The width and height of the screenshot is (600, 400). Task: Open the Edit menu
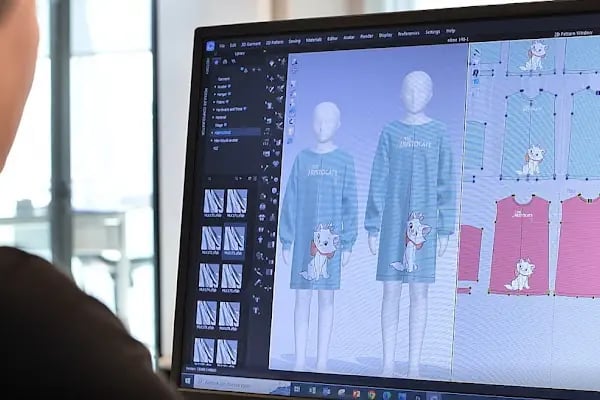[233, 45]
